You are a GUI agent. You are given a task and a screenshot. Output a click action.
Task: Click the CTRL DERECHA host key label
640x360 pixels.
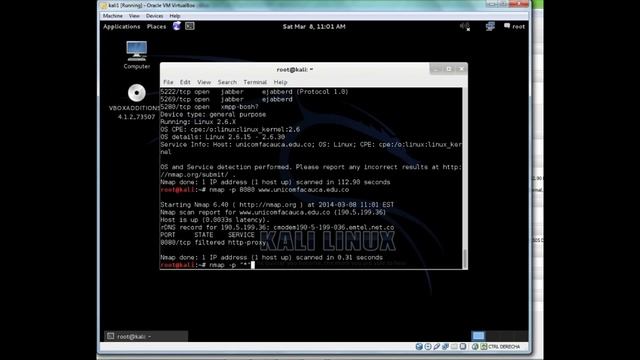pos(504,347)
